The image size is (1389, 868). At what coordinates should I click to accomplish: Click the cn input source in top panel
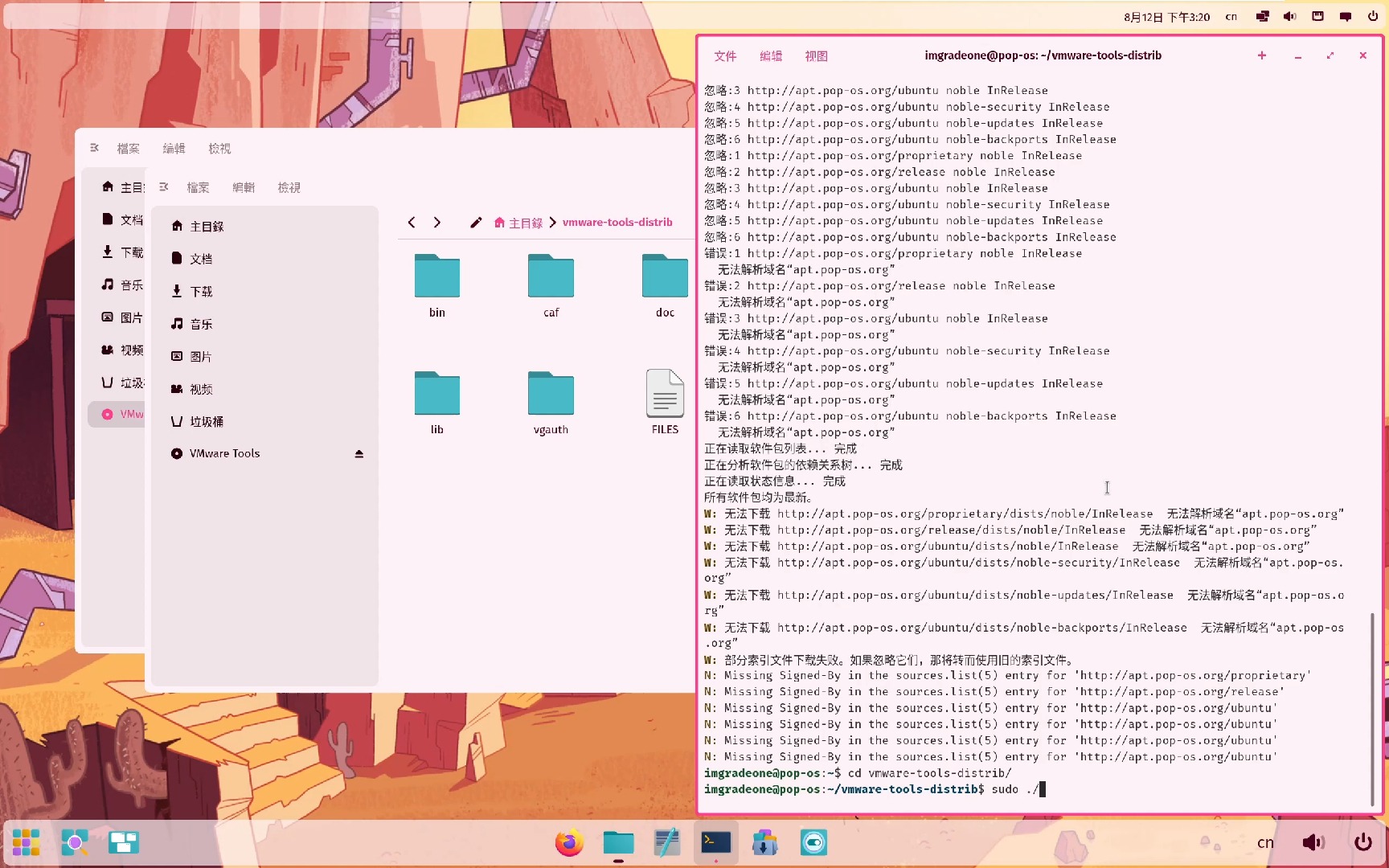tap(1231, 17)
